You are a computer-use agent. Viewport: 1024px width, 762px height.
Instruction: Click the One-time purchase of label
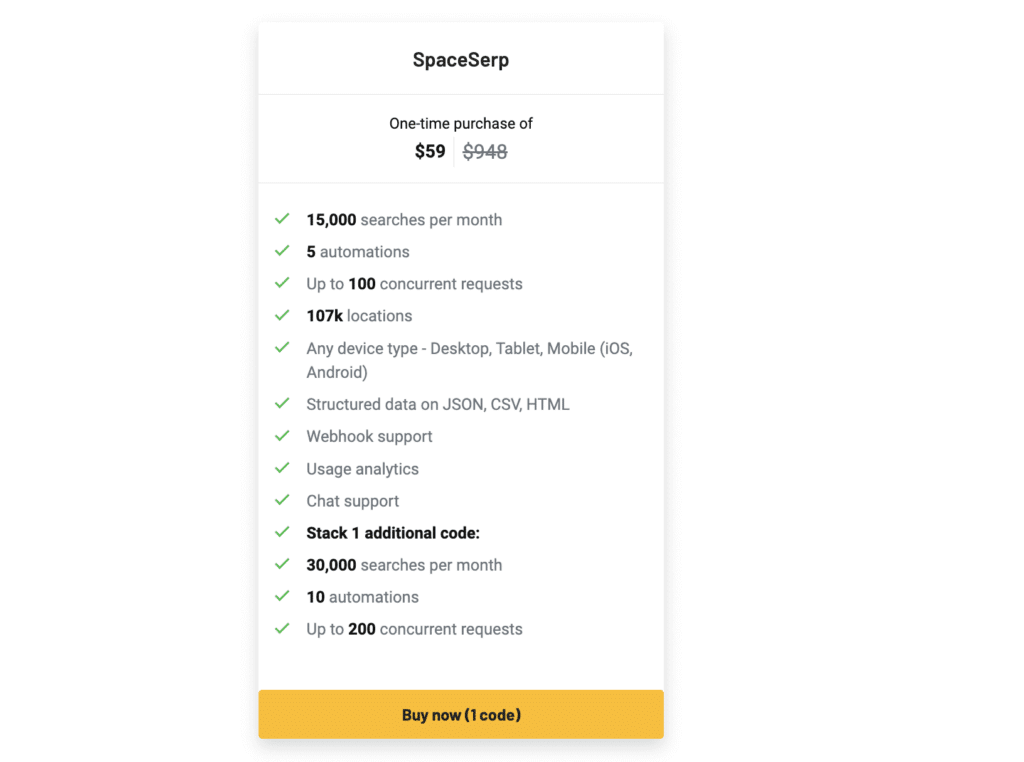(x=461, y=124)
